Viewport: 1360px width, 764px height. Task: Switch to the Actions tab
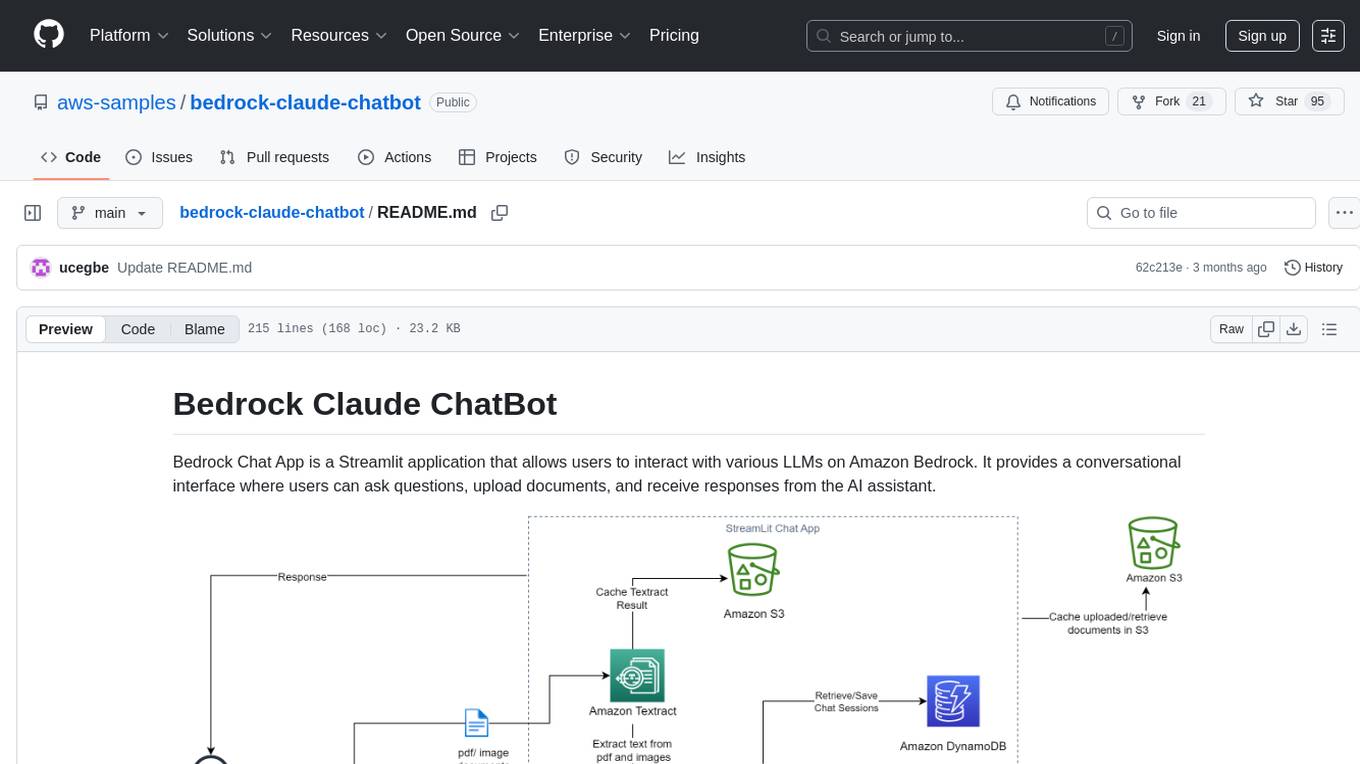pyautogui.click(x=394, y=157)
